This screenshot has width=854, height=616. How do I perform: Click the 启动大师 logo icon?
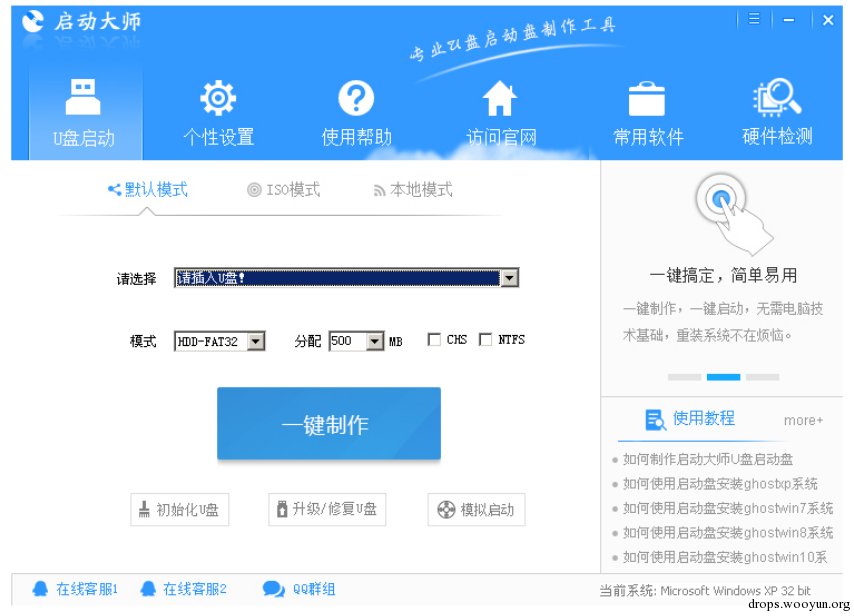click(33, 22)
